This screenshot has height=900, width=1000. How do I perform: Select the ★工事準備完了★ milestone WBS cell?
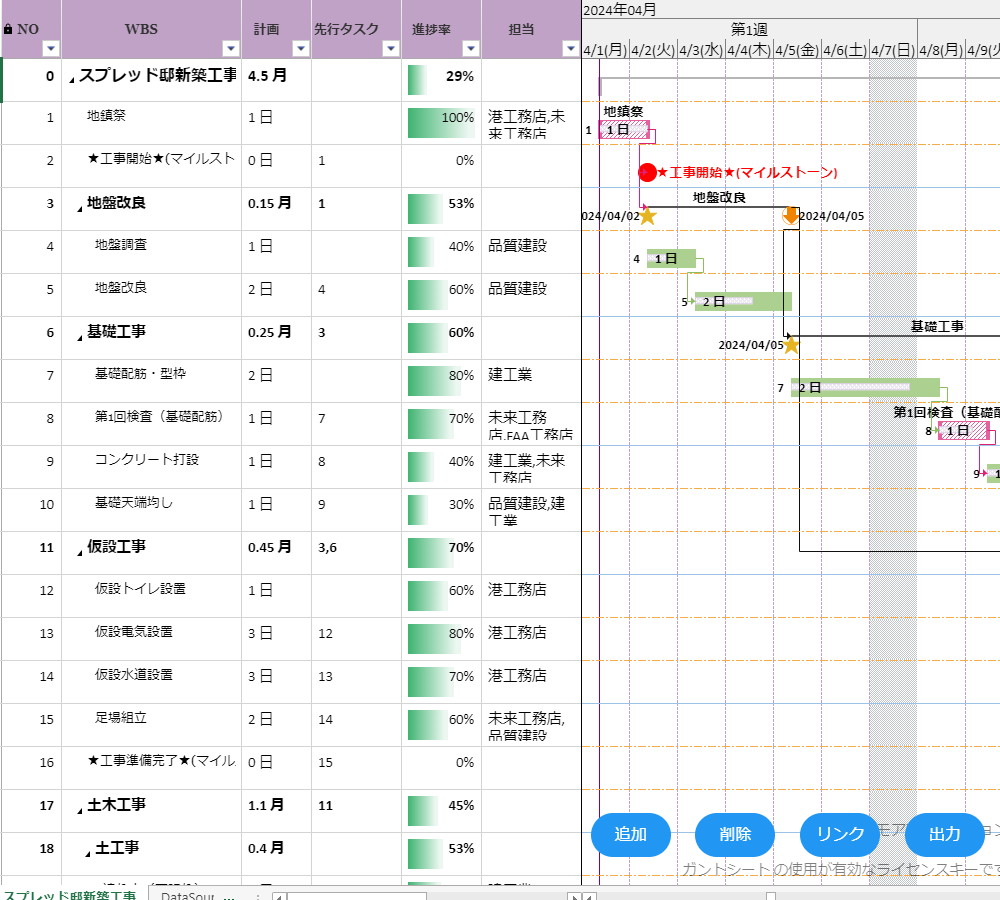tap(152, 767)
